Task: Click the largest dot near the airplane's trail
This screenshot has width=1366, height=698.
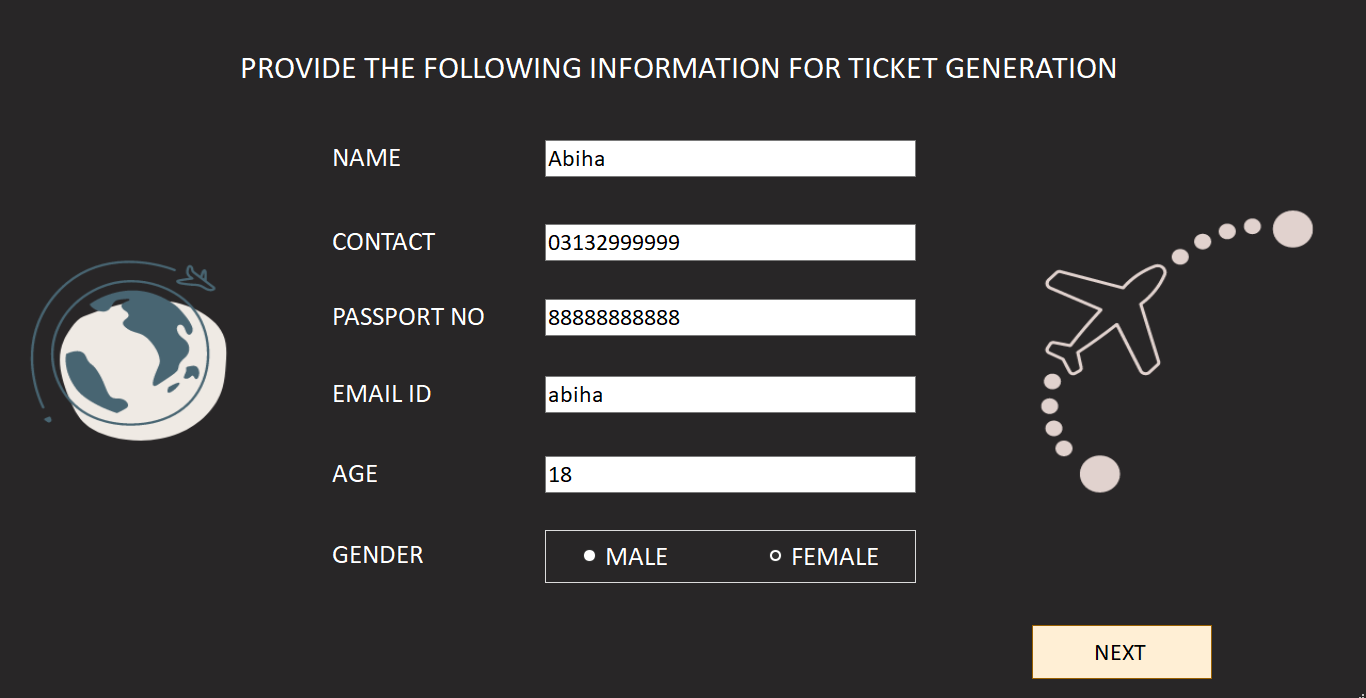Action: tap(1291, 229)
